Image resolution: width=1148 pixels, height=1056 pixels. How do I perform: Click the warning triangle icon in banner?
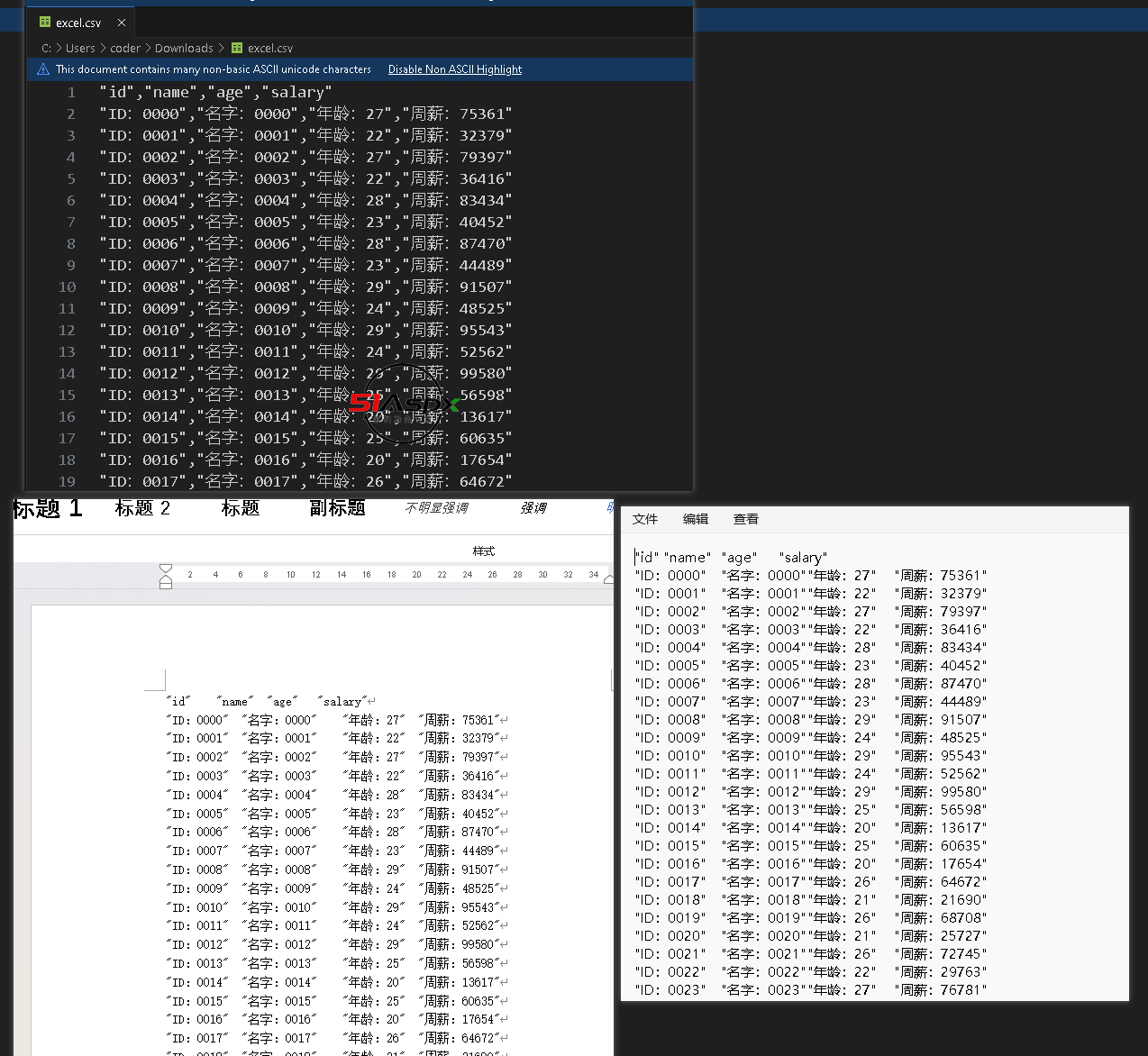pos(43,69)
